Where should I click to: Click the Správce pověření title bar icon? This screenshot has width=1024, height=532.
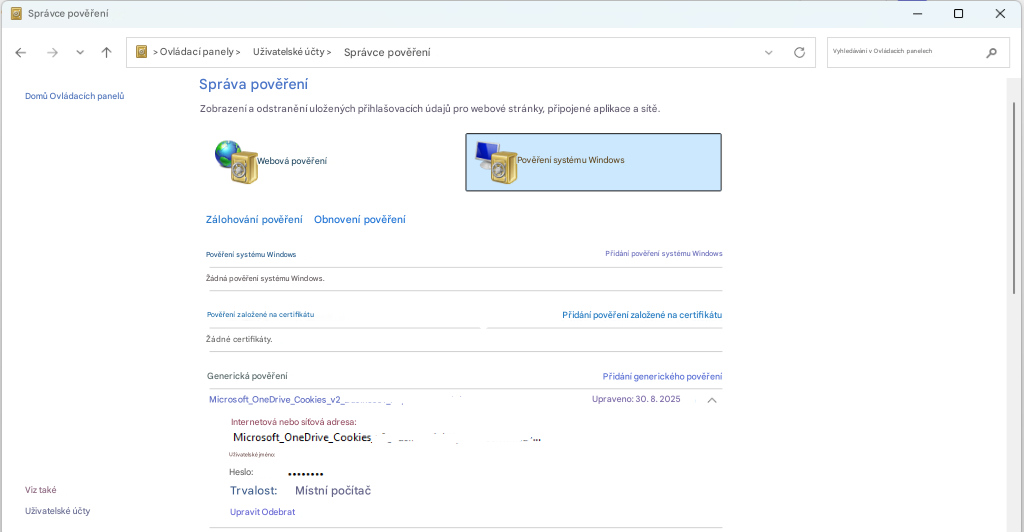(16, 13)
